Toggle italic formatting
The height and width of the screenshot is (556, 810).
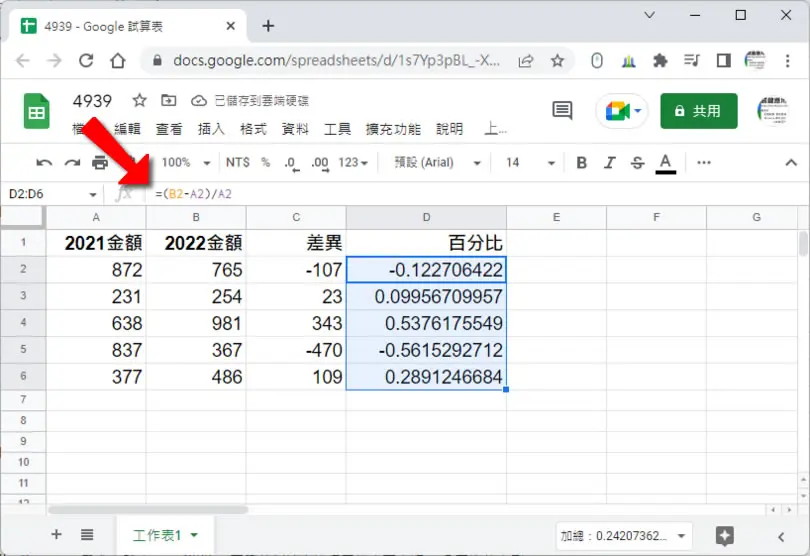tap(610, 163)
